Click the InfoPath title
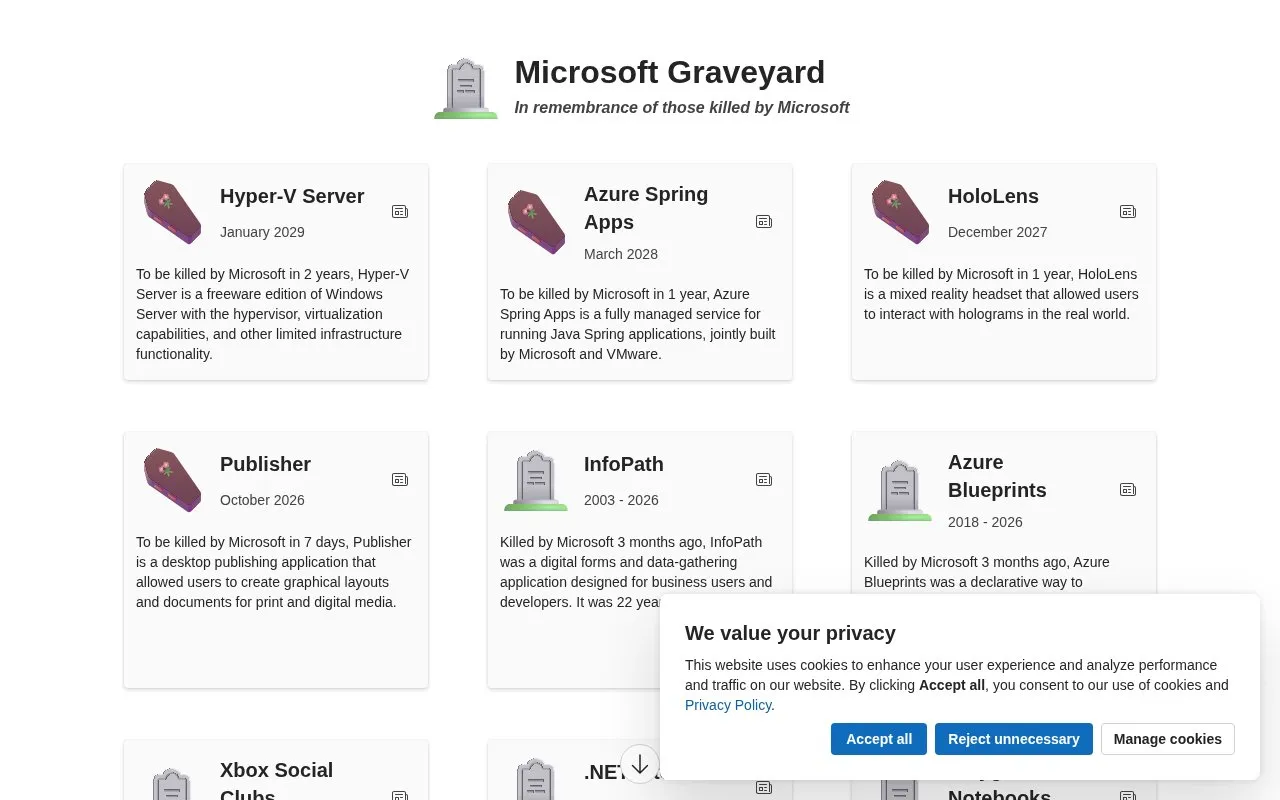Image resolution: width=1280 pixels, height=800 pixels. point(624,464)
